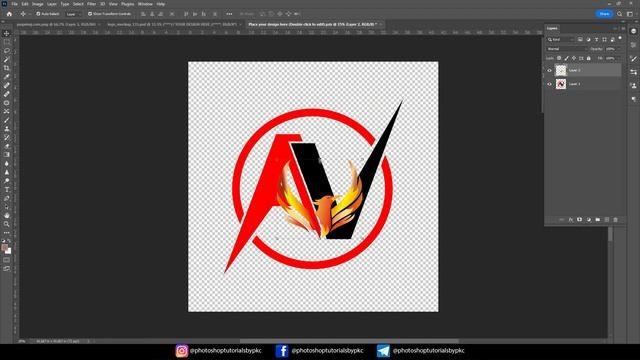Open the more align options ellipsis

(x=229, y=14)
